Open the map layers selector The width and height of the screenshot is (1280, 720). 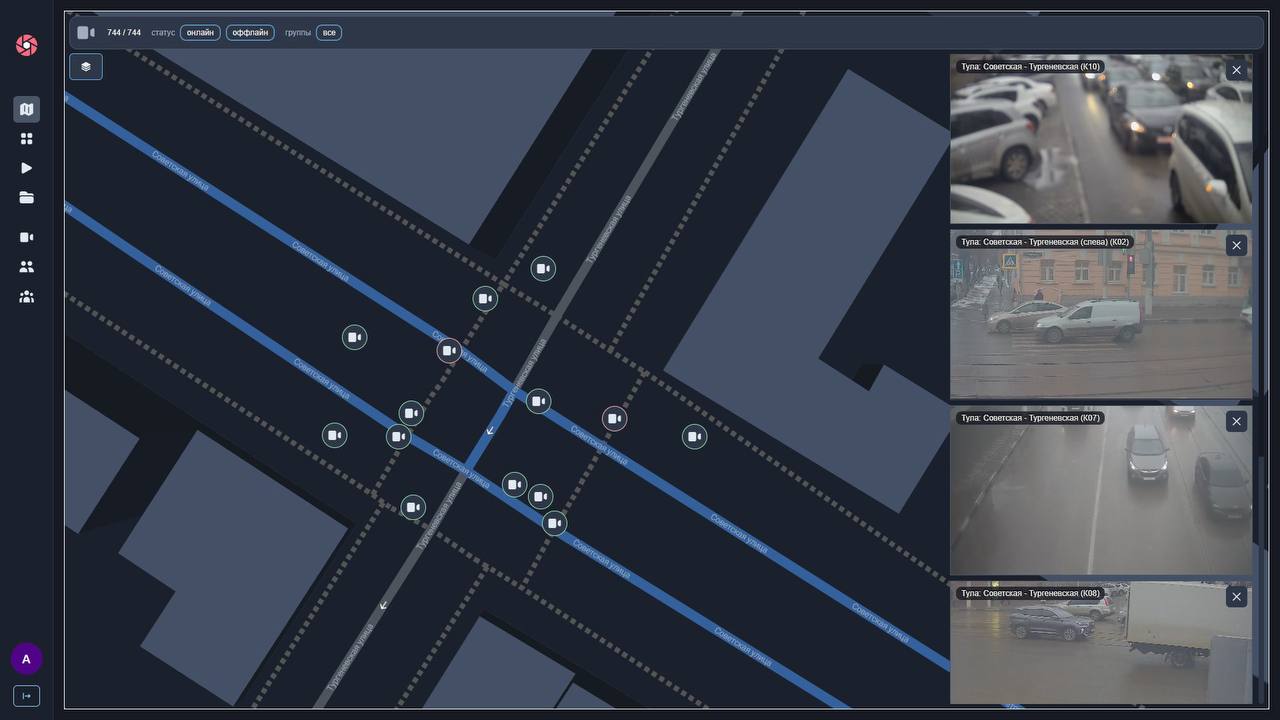pyautogui.click(x=86, y=67)
